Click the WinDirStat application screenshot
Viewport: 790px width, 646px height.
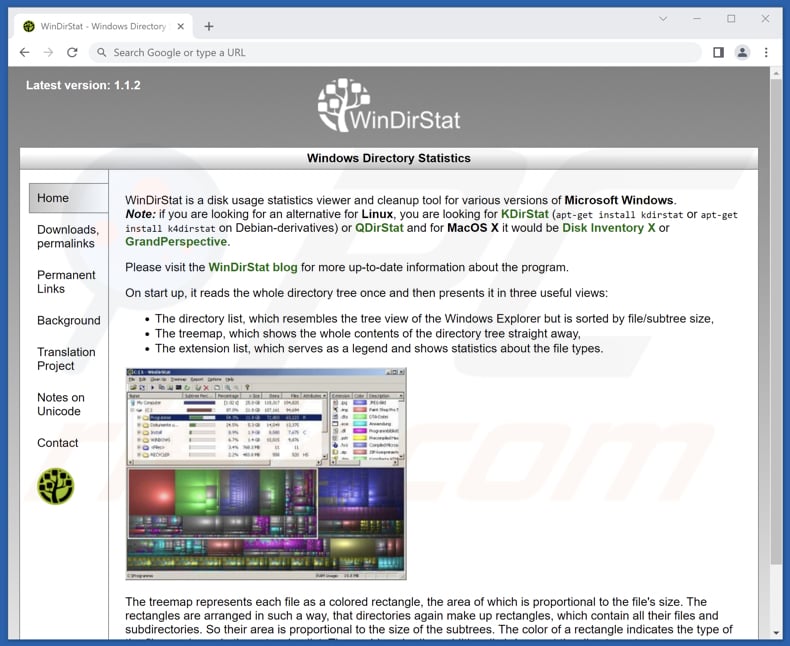[266, 474]
